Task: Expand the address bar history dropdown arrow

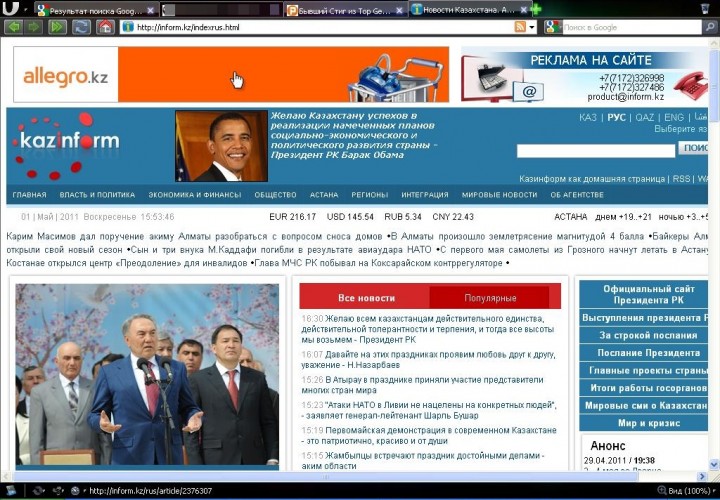Action: (532, 27)
